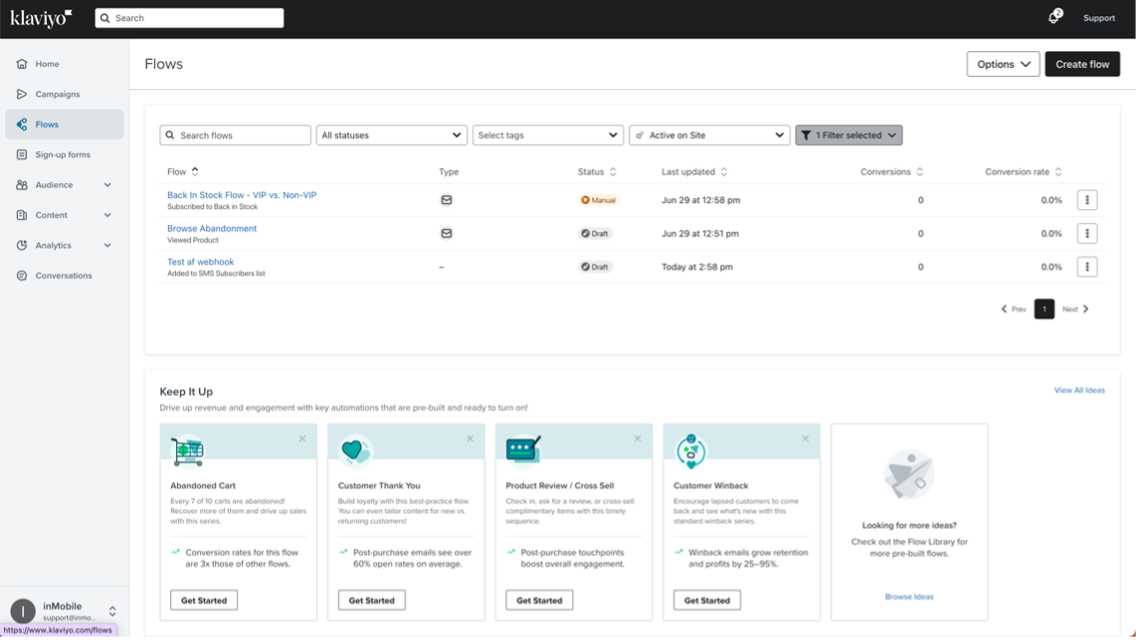Click the Home icon in sidebar
The image size is (1139, 641).
coord(22,64)
